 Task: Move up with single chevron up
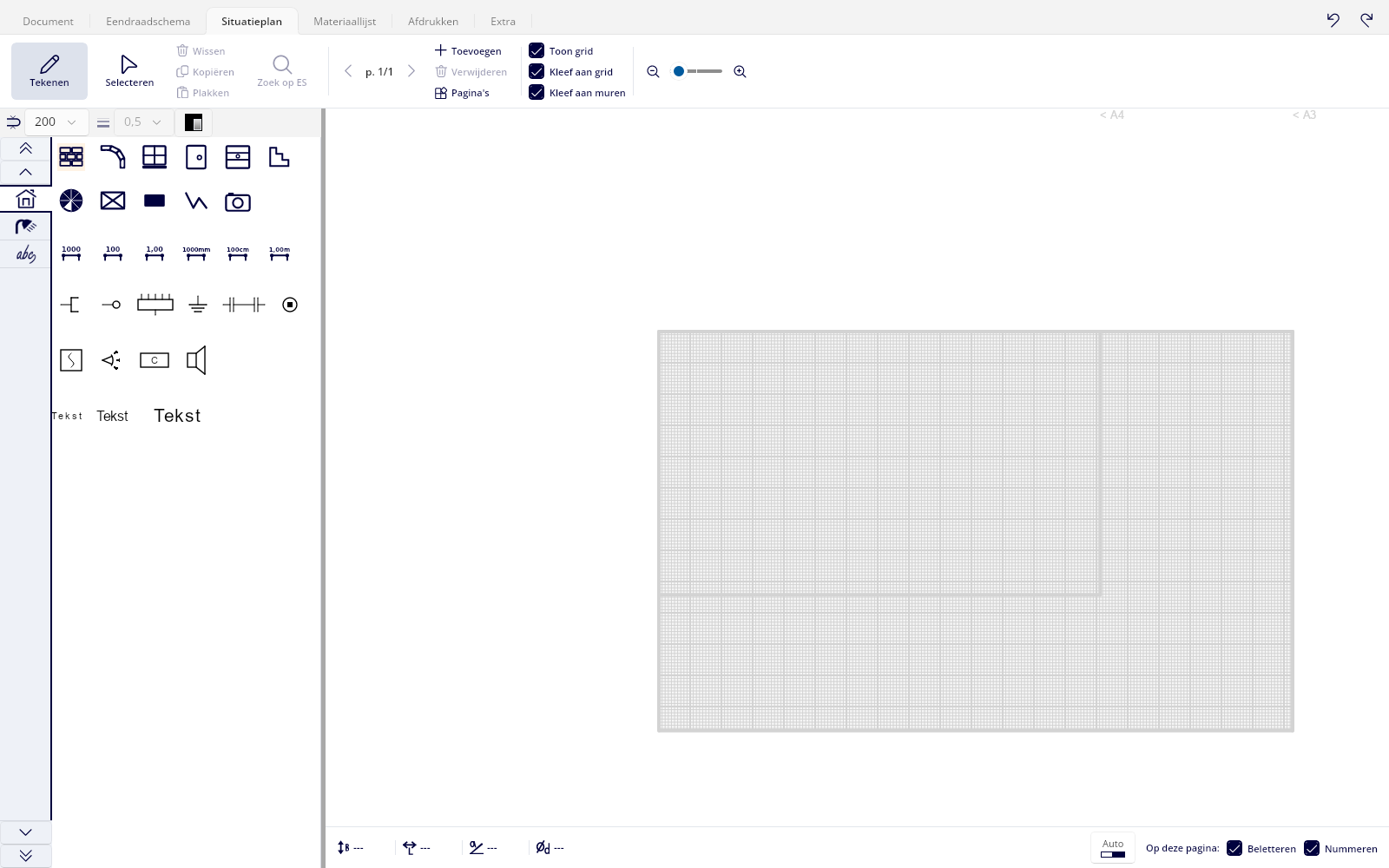[25, 172]
